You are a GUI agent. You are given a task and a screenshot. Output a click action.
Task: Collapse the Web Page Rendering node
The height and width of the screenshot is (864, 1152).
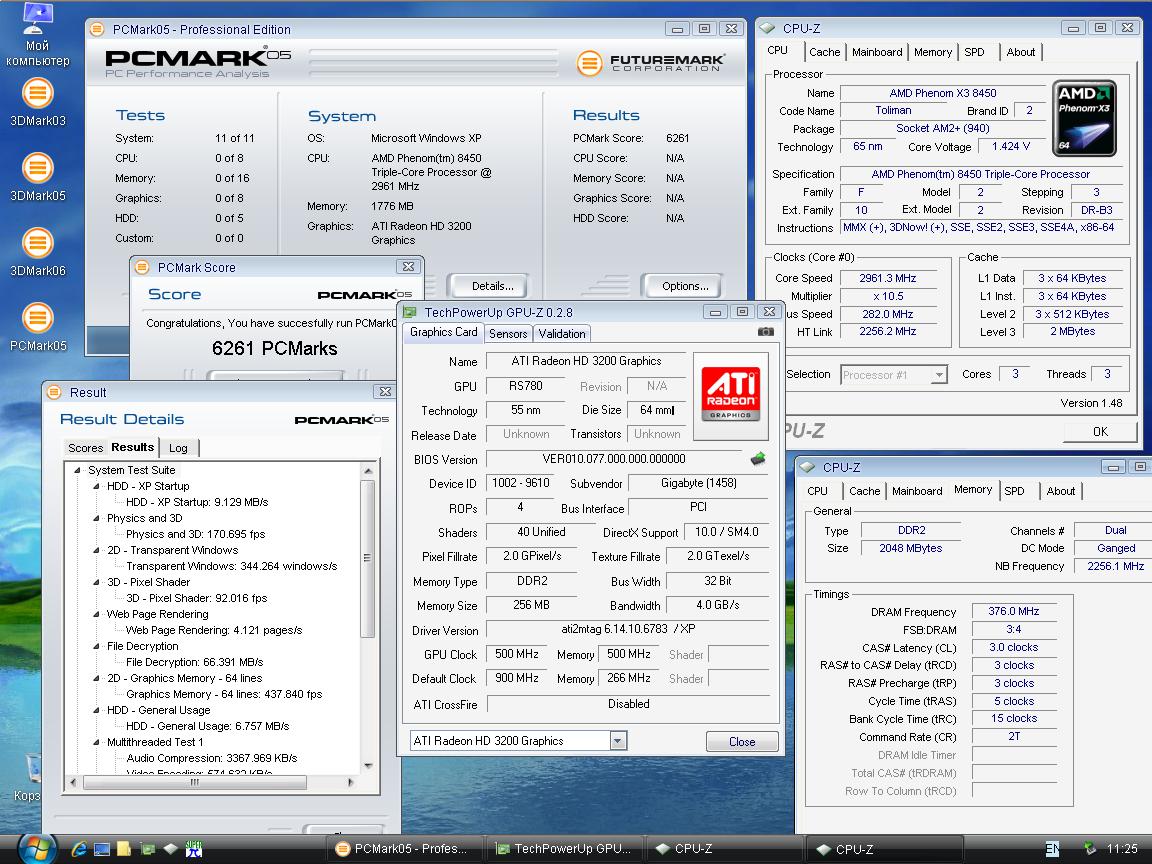96,614
